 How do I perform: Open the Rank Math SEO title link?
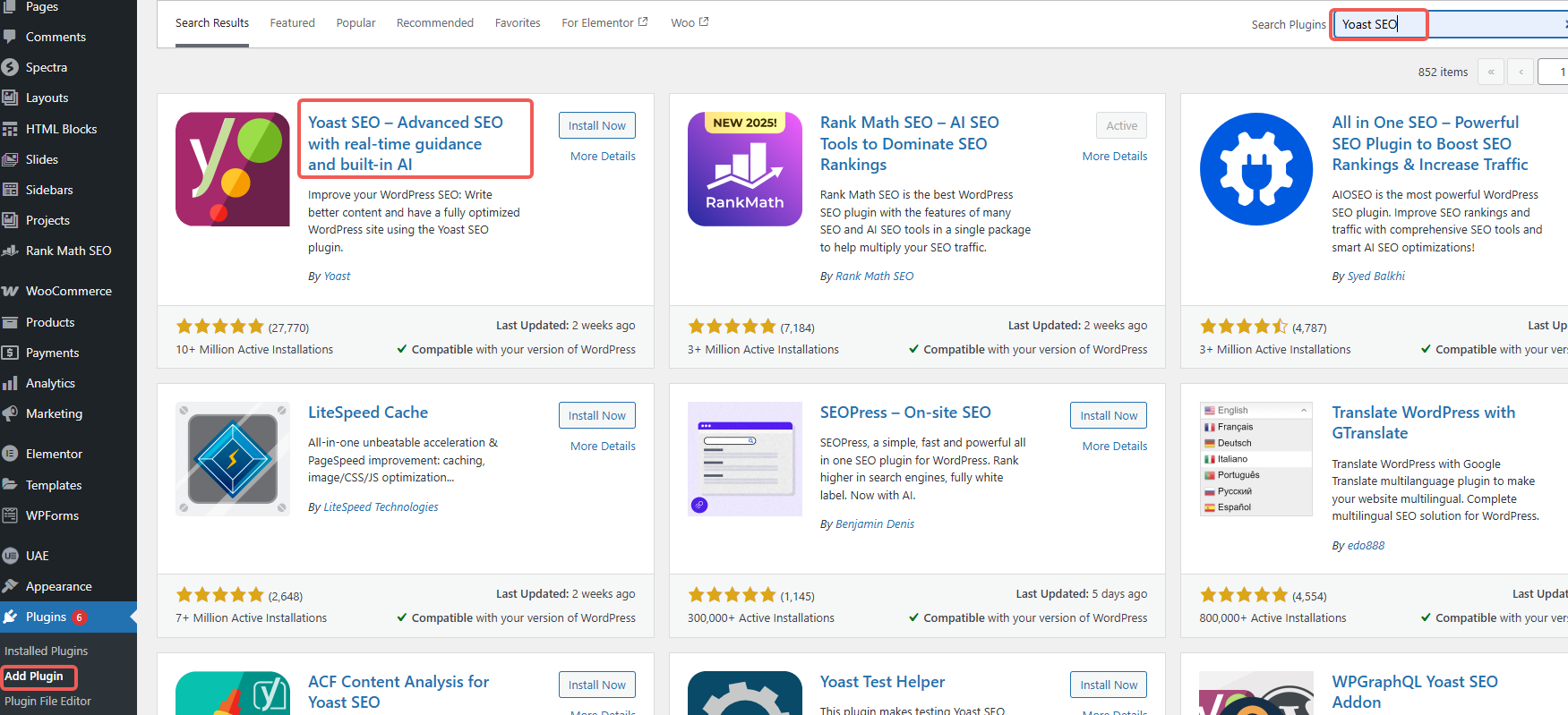[x=910, y=143]
